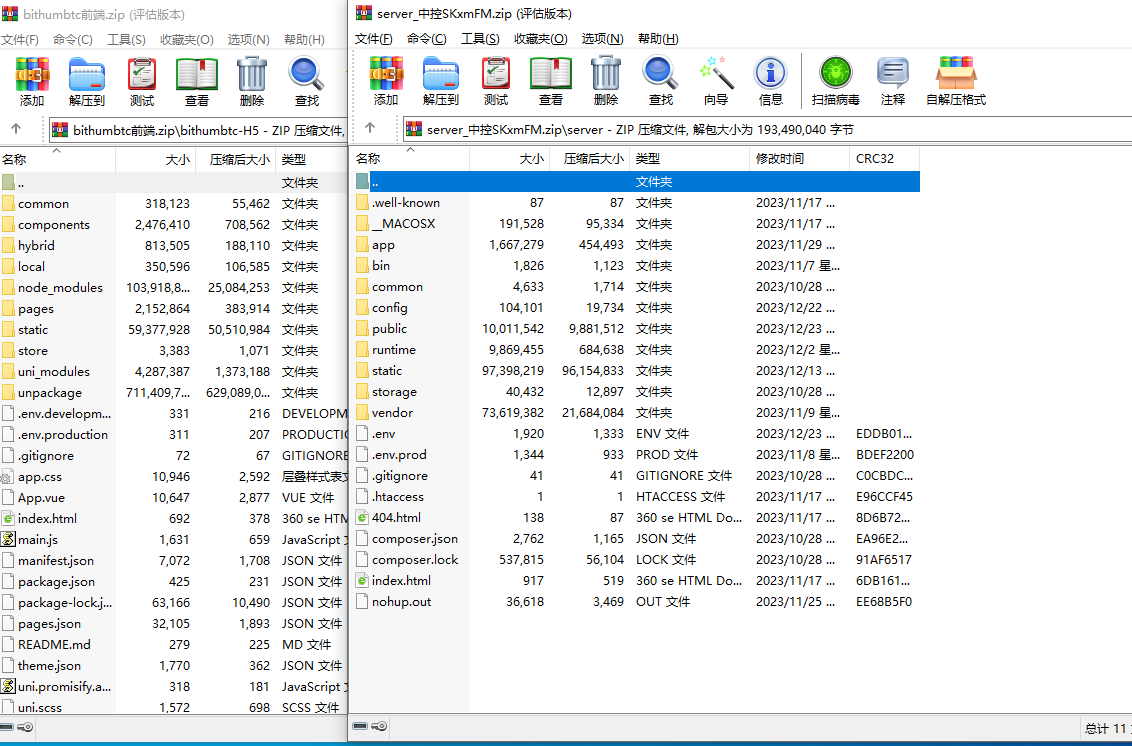This screenshot has height=746, width=1132.
Task: Open the Wizard (向导) tool
Action: (x=716, y=81)
